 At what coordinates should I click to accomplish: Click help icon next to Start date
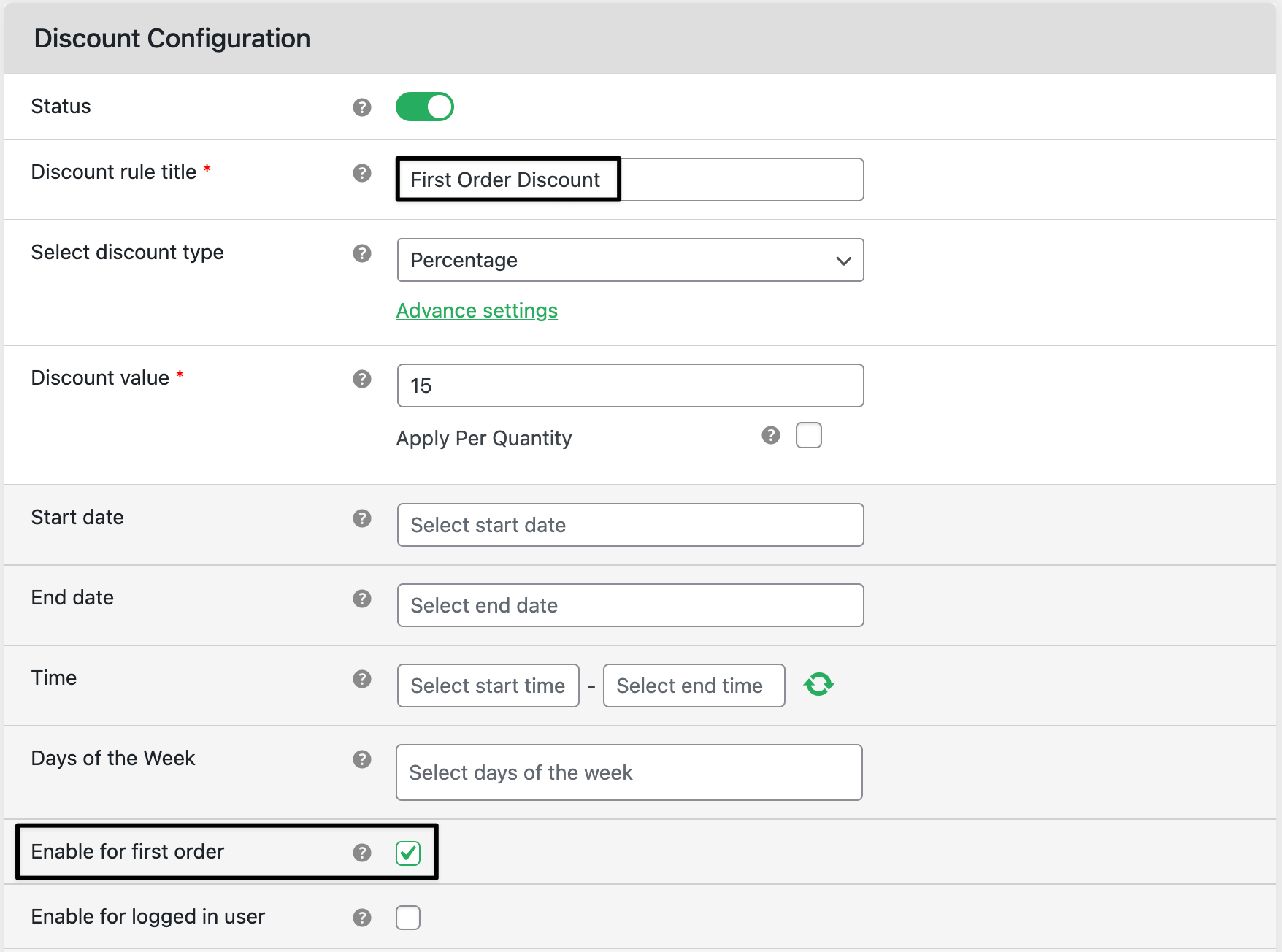(362, 518)
